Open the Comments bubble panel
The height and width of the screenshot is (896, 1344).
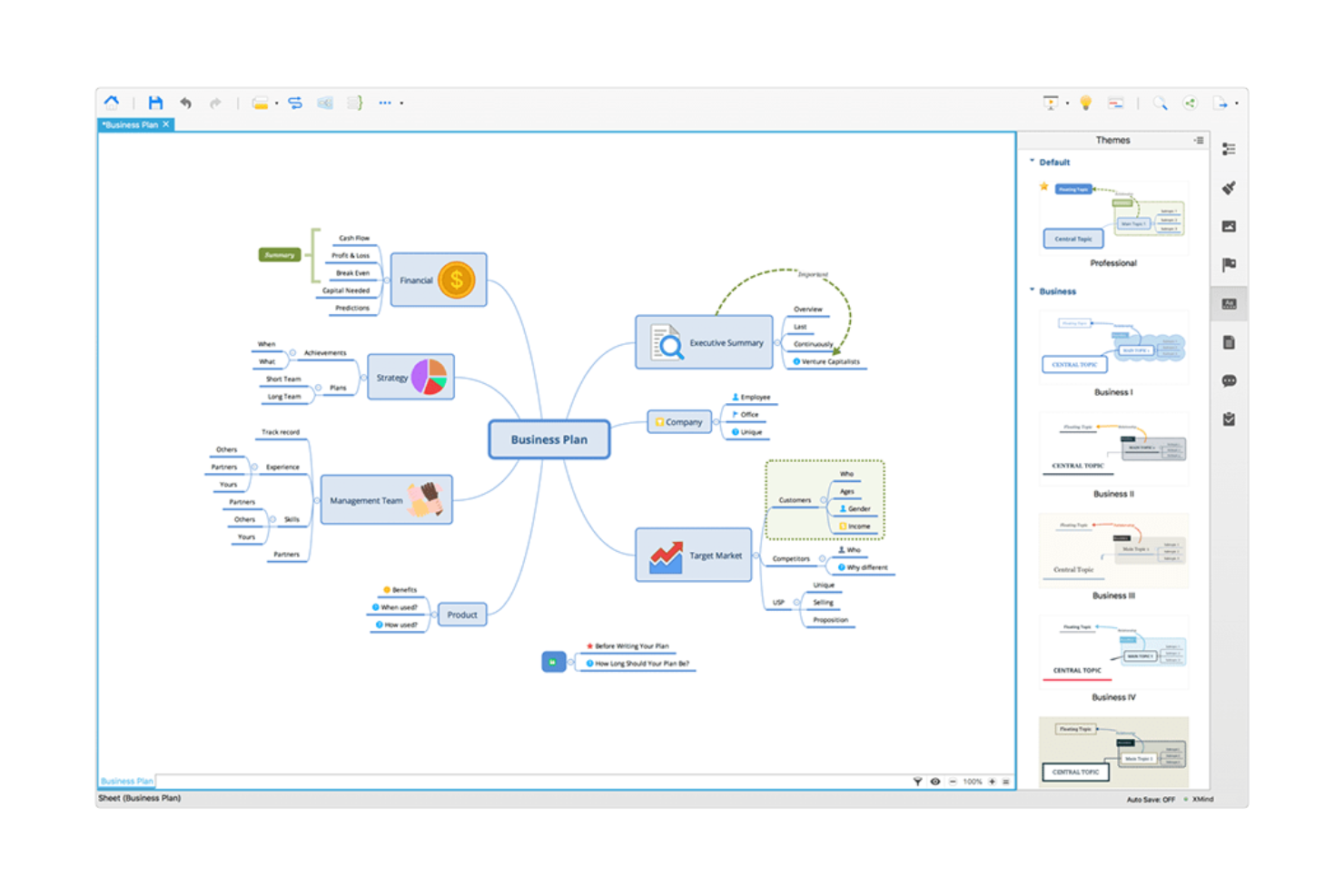click(x=1229, y=381)
